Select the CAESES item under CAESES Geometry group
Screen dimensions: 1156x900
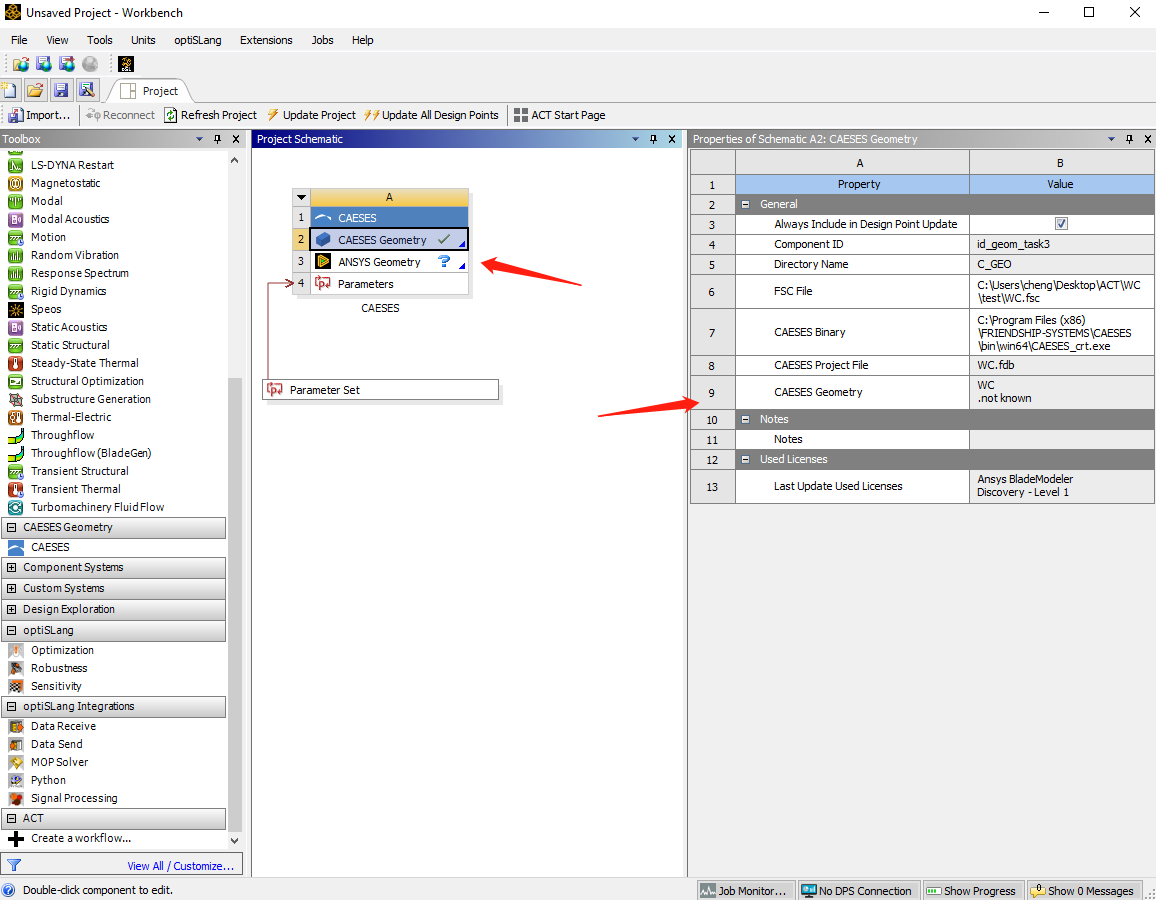pyautogui.click(x=50, y=547)
